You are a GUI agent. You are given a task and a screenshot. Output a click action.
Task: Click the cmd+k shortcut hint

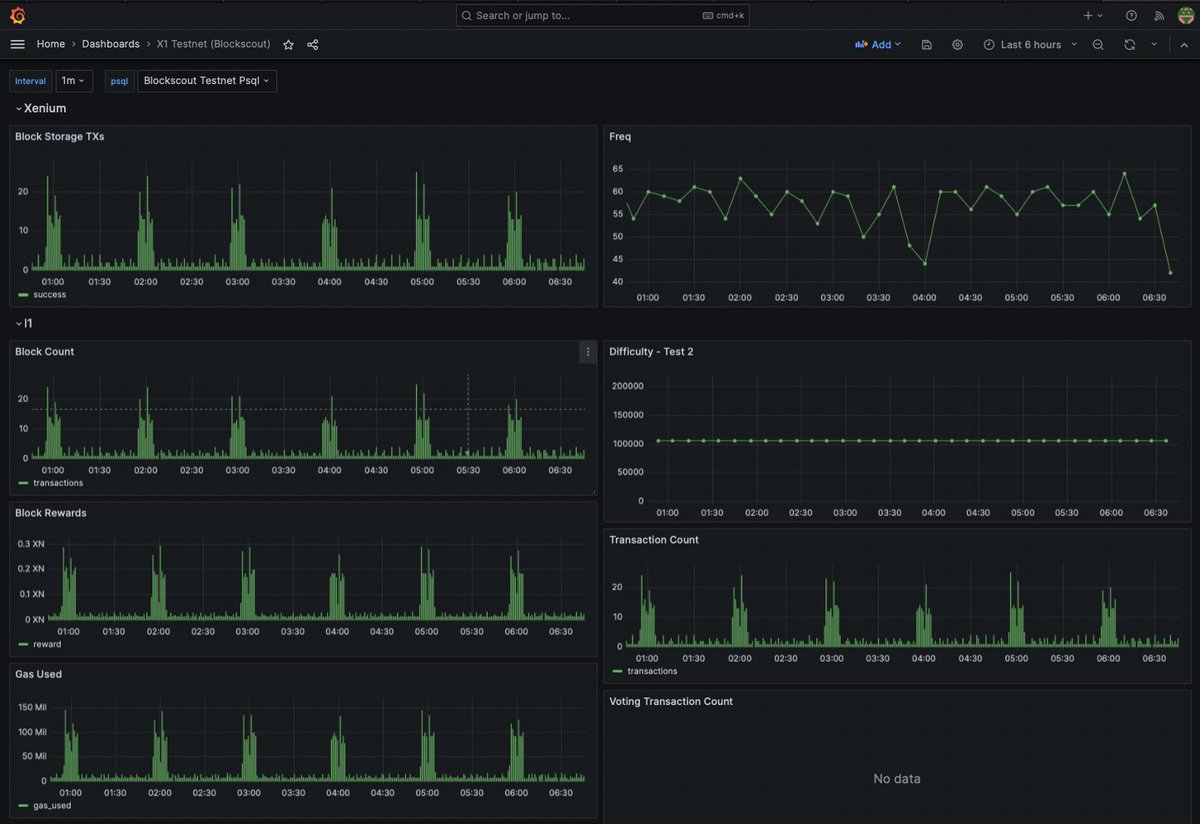[723, 16]
